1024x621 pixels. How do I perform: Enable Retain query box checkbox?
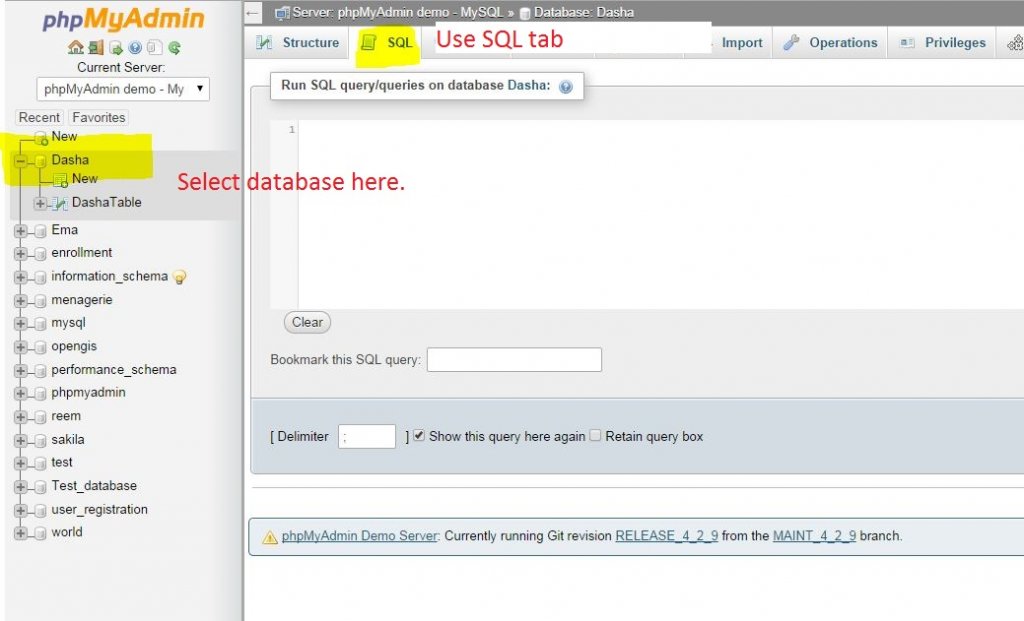pyautogui.click(x=595, y=436)
